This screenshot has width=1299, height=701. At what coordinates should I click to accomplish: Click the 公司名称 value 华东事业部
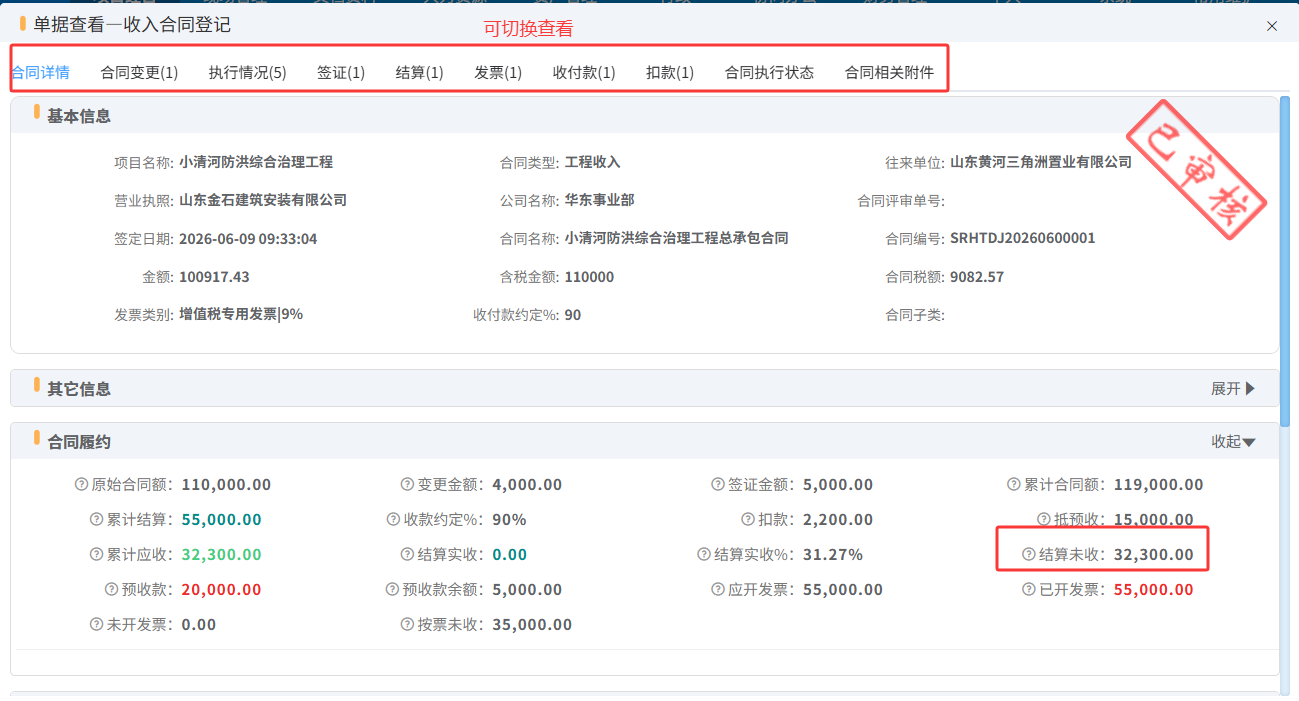click(599, 200)
